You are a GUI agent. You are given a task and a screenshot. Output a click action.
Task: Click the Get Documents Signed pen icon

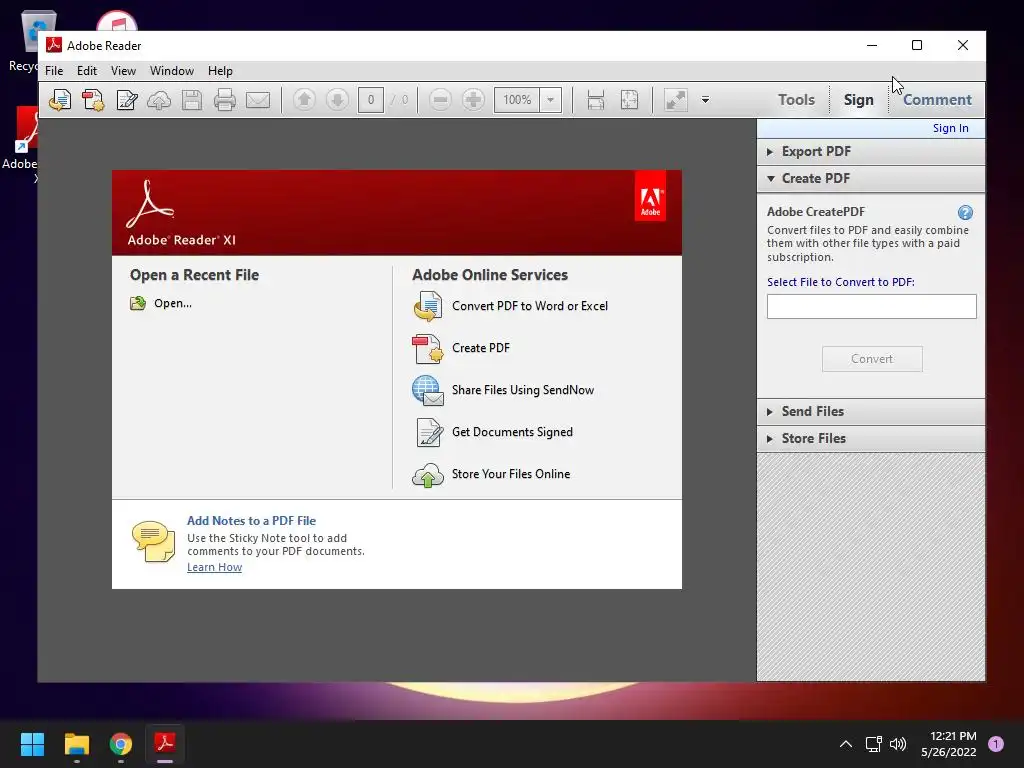429,432
